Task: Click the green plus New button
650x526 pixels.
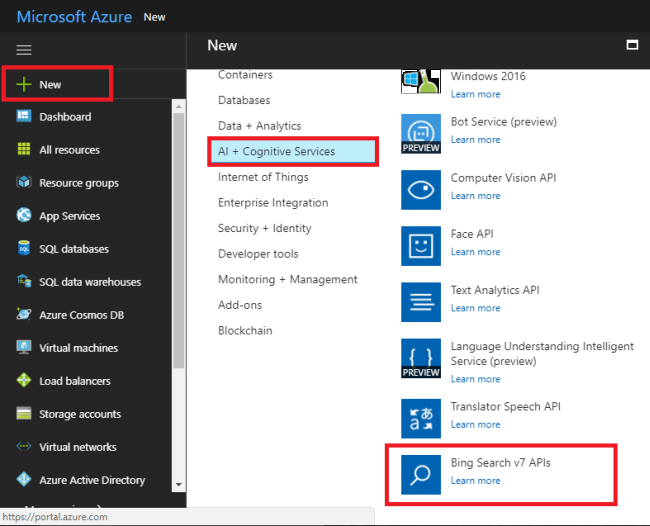Action: [24, 85]
